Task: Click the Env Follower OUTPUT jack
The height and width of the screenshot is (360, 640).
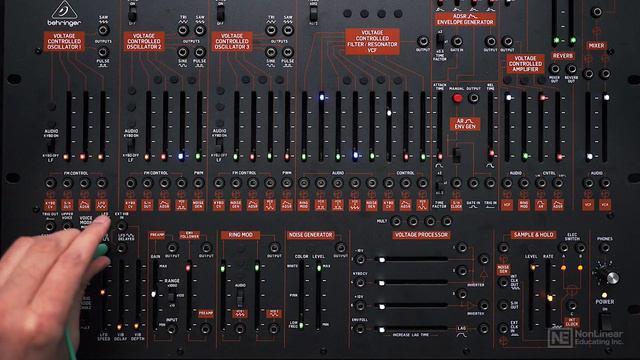Action: [x=206, y=247]
